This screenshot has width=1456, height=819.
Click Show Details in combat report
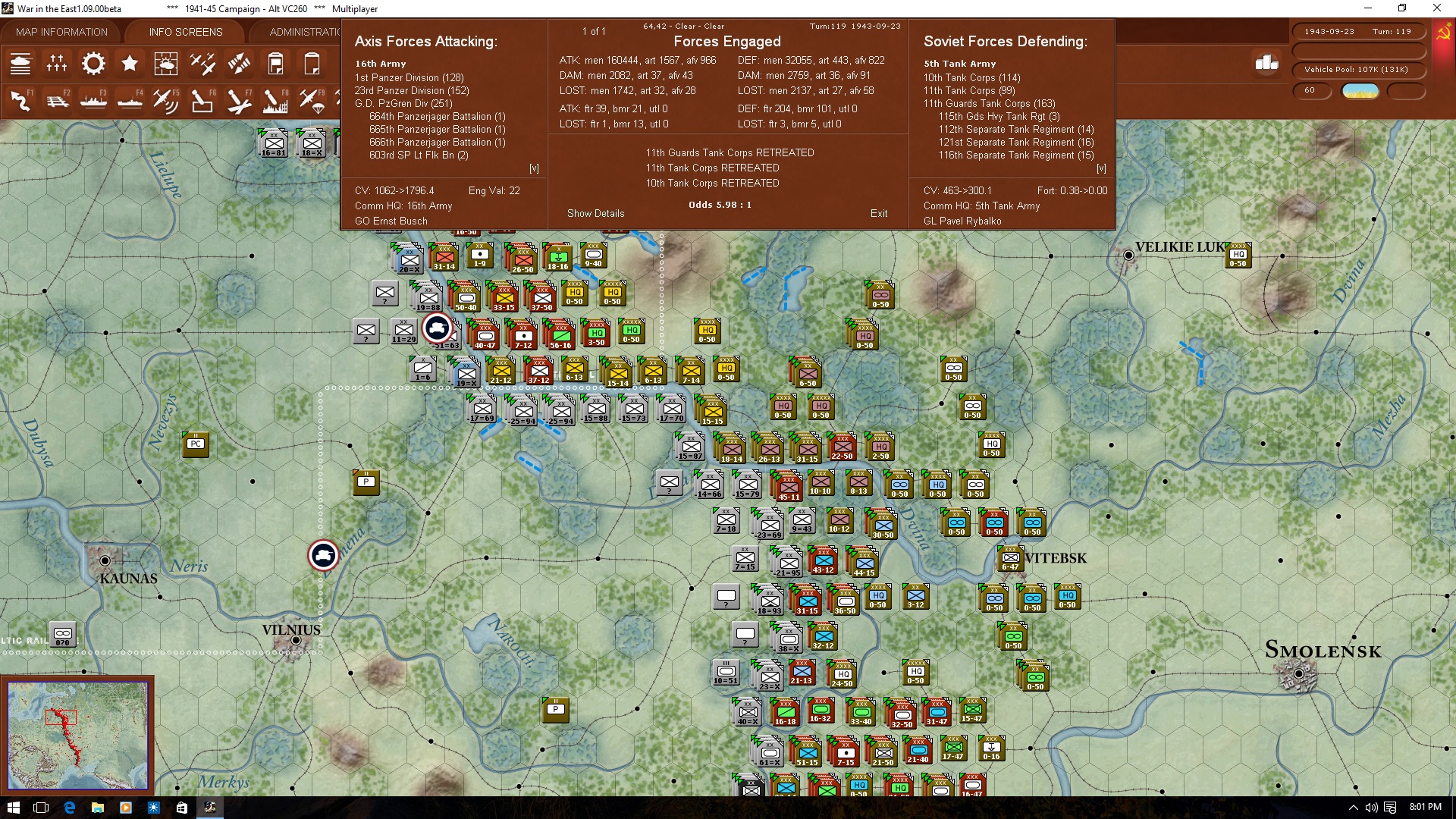595,213
